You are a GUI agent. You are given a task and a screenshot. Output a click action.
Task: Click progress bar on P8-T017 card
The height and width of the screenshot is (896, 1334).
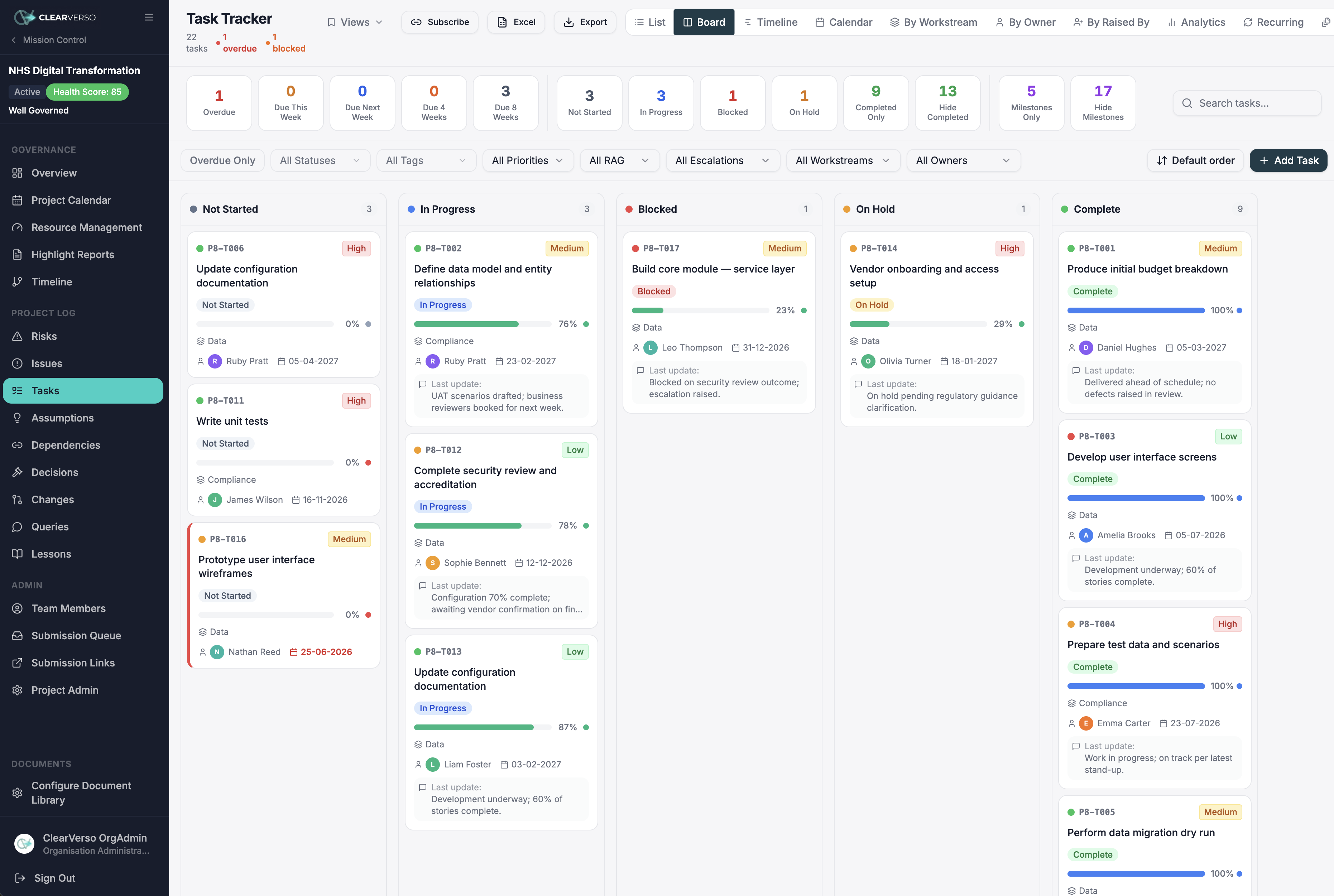tap(700, 310)
